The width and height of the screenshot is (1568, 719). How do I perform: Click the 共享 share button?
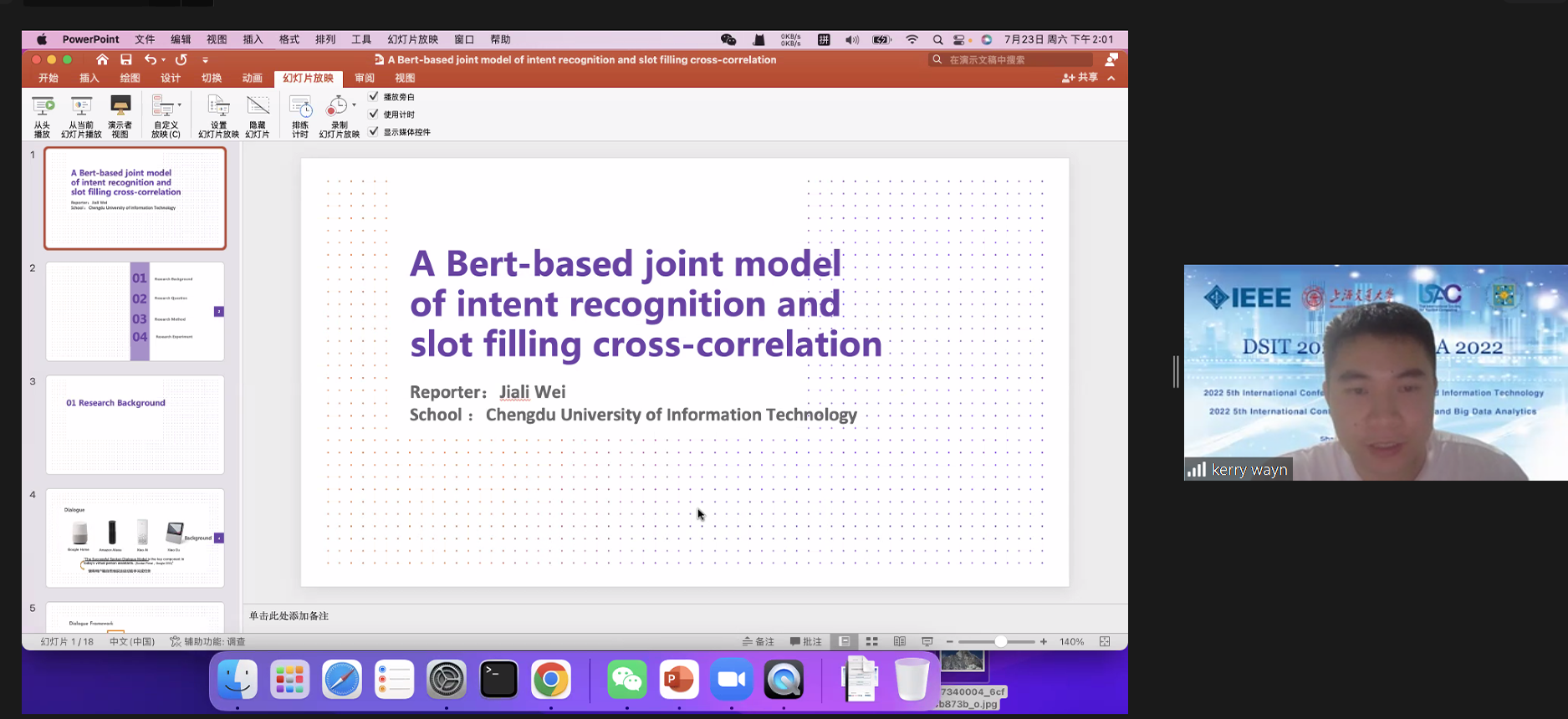(1080, 78)
